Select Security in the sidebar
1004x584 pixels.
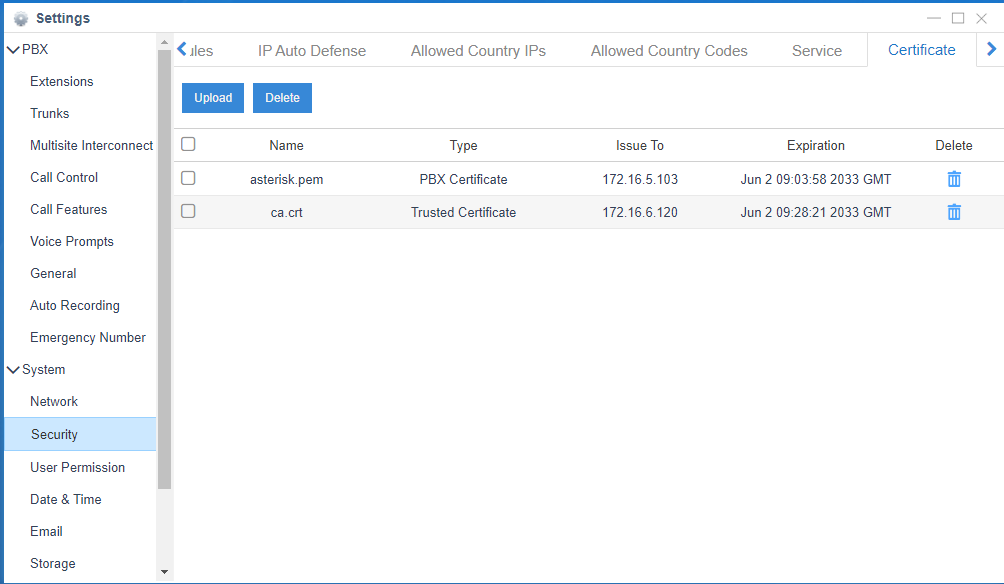click(80, 434)
